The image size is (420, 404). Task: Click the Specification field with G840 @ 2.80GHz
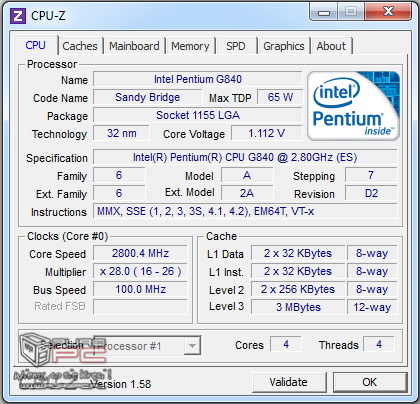[x=245, y=157]
